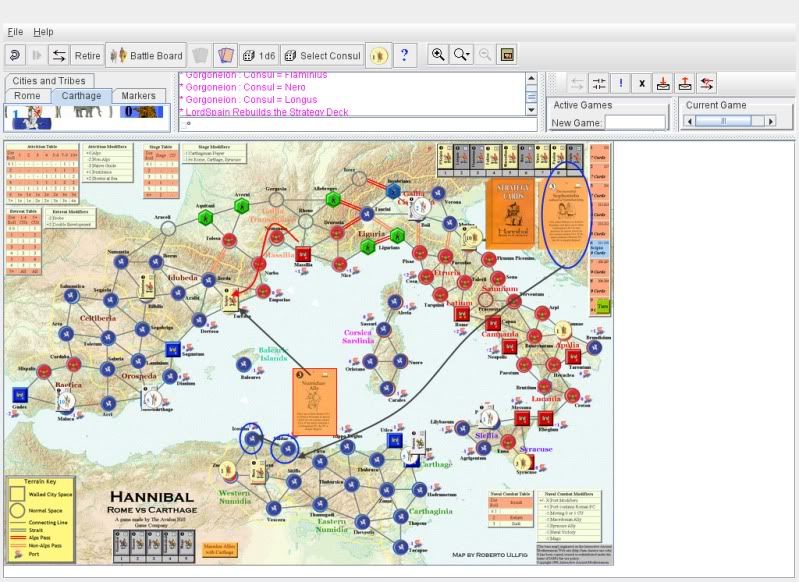Toggle the map overview window icon

(507, 55)
